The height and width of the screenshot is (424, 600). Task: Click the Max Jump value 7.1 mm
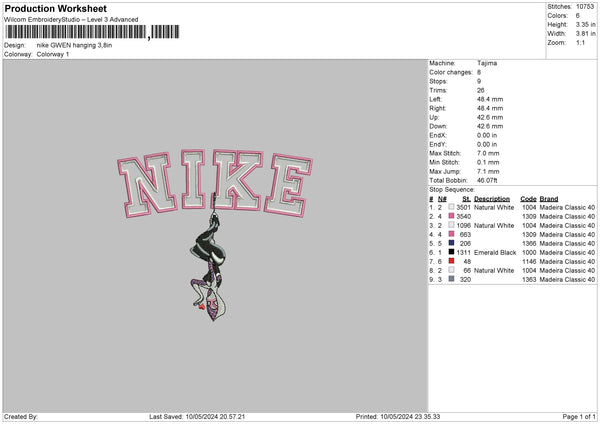click(488, 172)
